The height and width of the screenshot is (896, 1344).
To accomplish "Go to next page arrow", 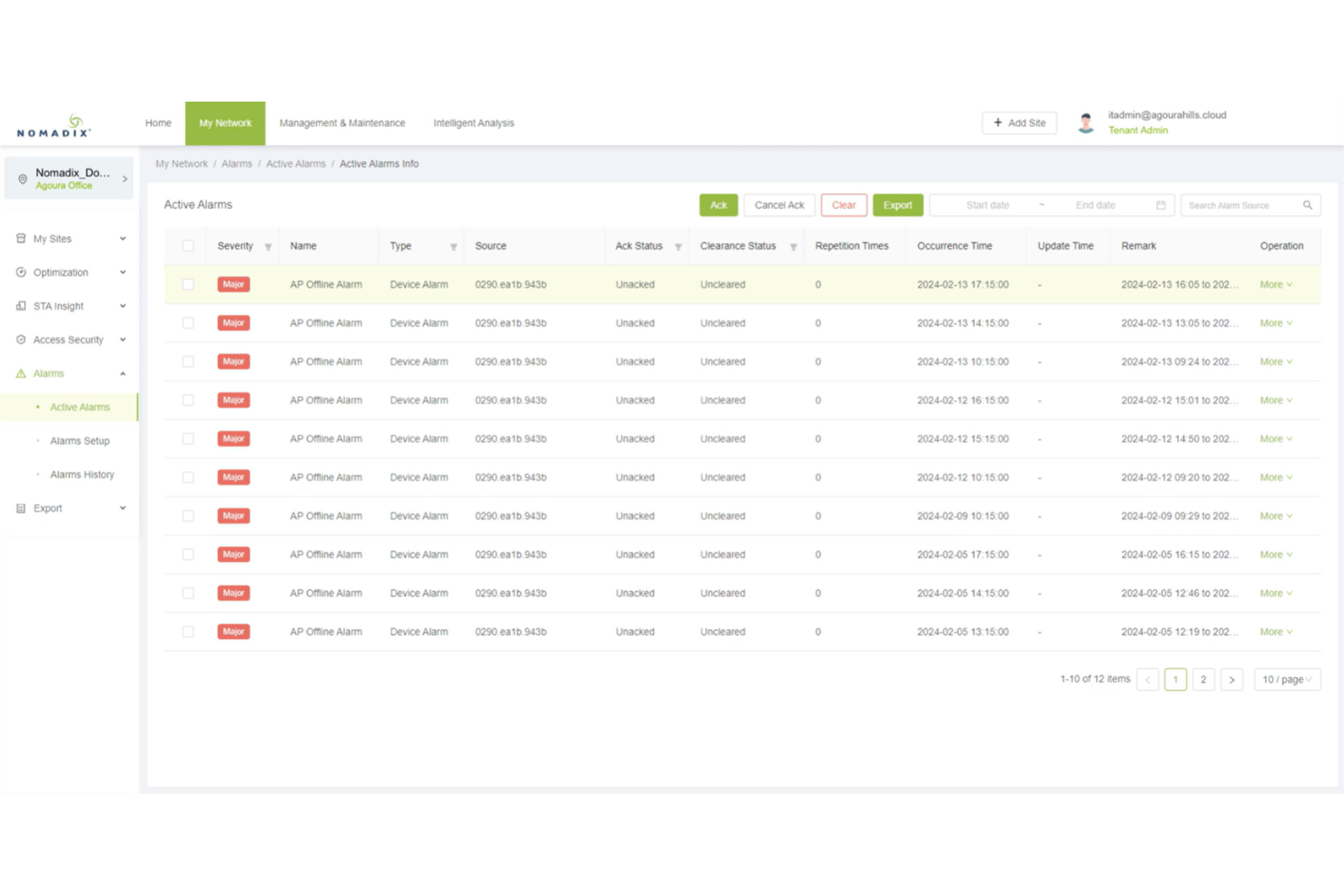I will click(1231, 680).
